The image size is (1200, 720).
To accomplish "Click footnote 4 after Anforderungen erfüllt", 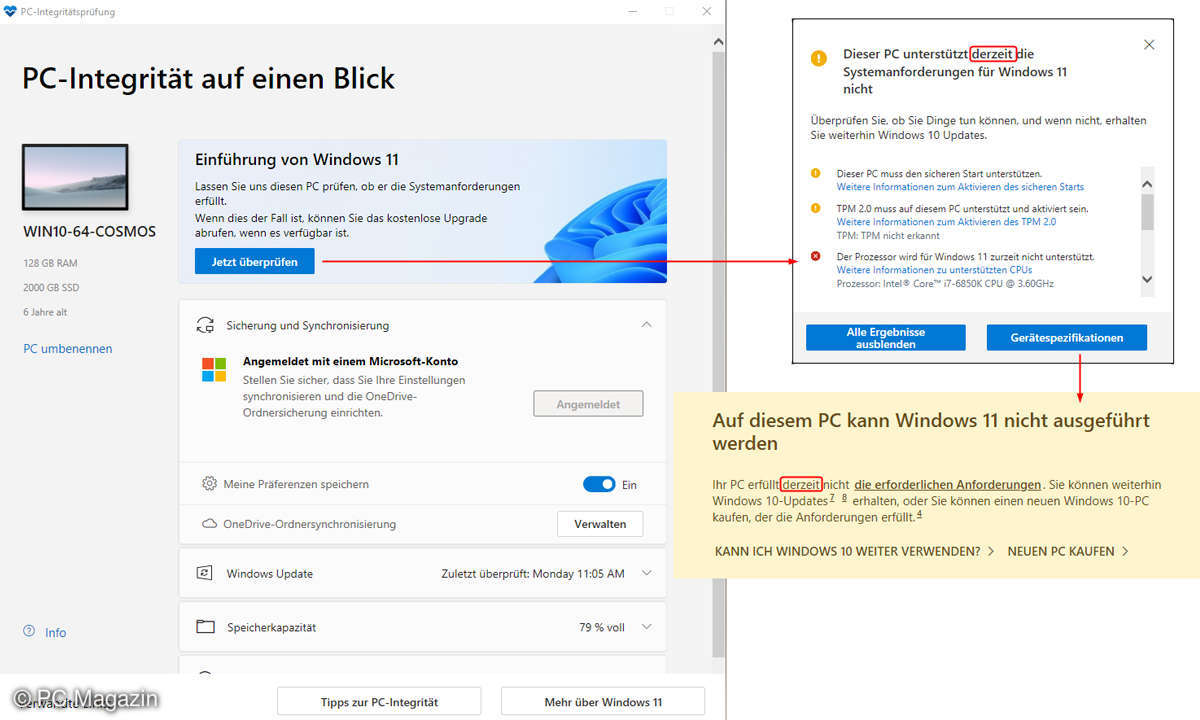I will click(919, 514).
